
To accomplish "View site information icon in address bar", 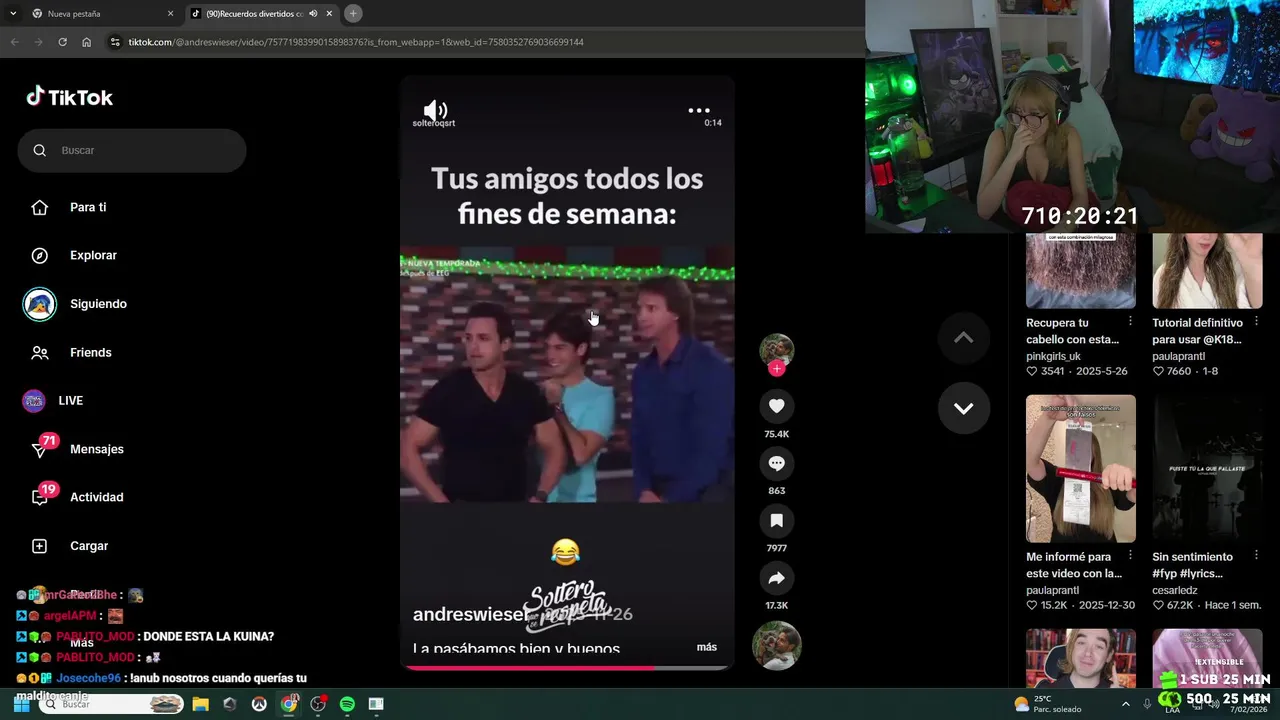I will pyautogui.click(x=115, y=42).
